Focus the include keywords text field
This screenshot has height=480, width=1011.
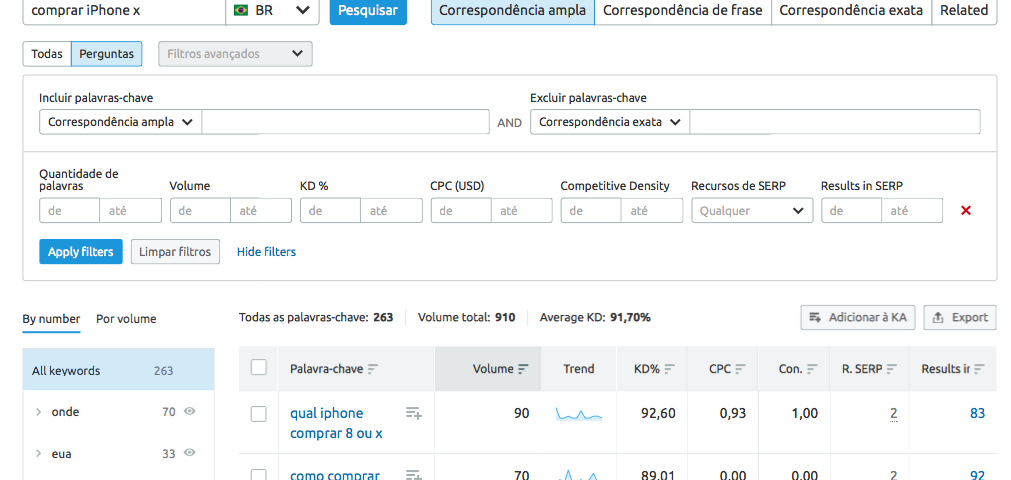click(346, 122)
